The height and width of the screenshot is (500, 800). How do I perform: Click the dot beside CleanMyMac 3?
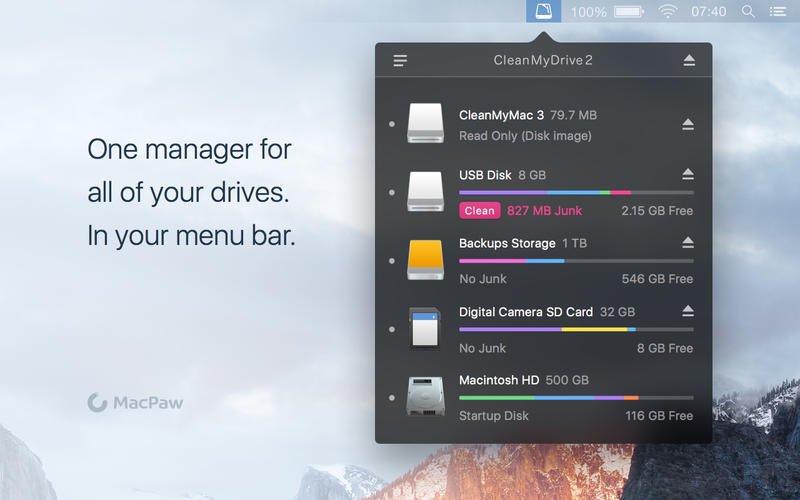(392, 124)
